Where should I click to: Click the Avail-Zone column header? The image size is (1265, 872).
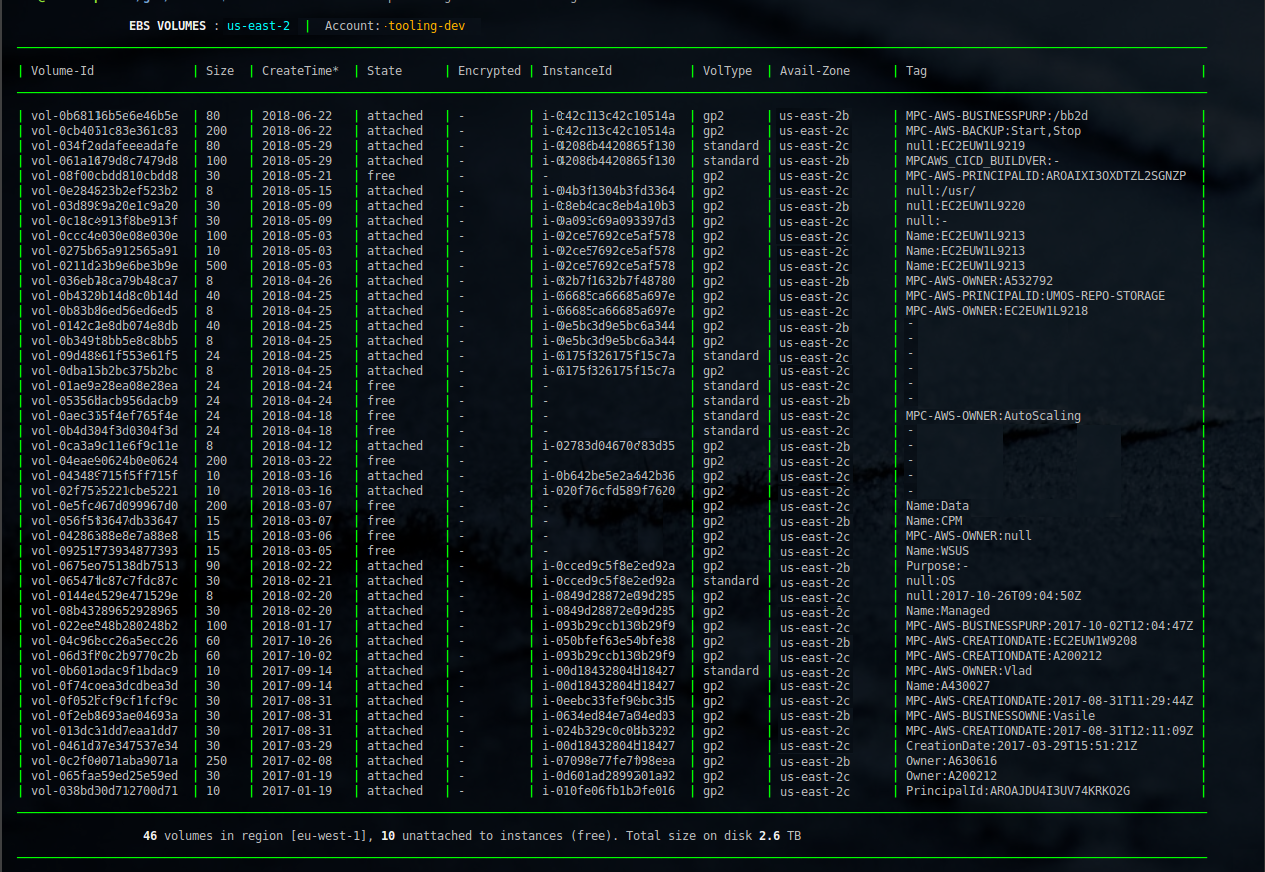[815, 71]
